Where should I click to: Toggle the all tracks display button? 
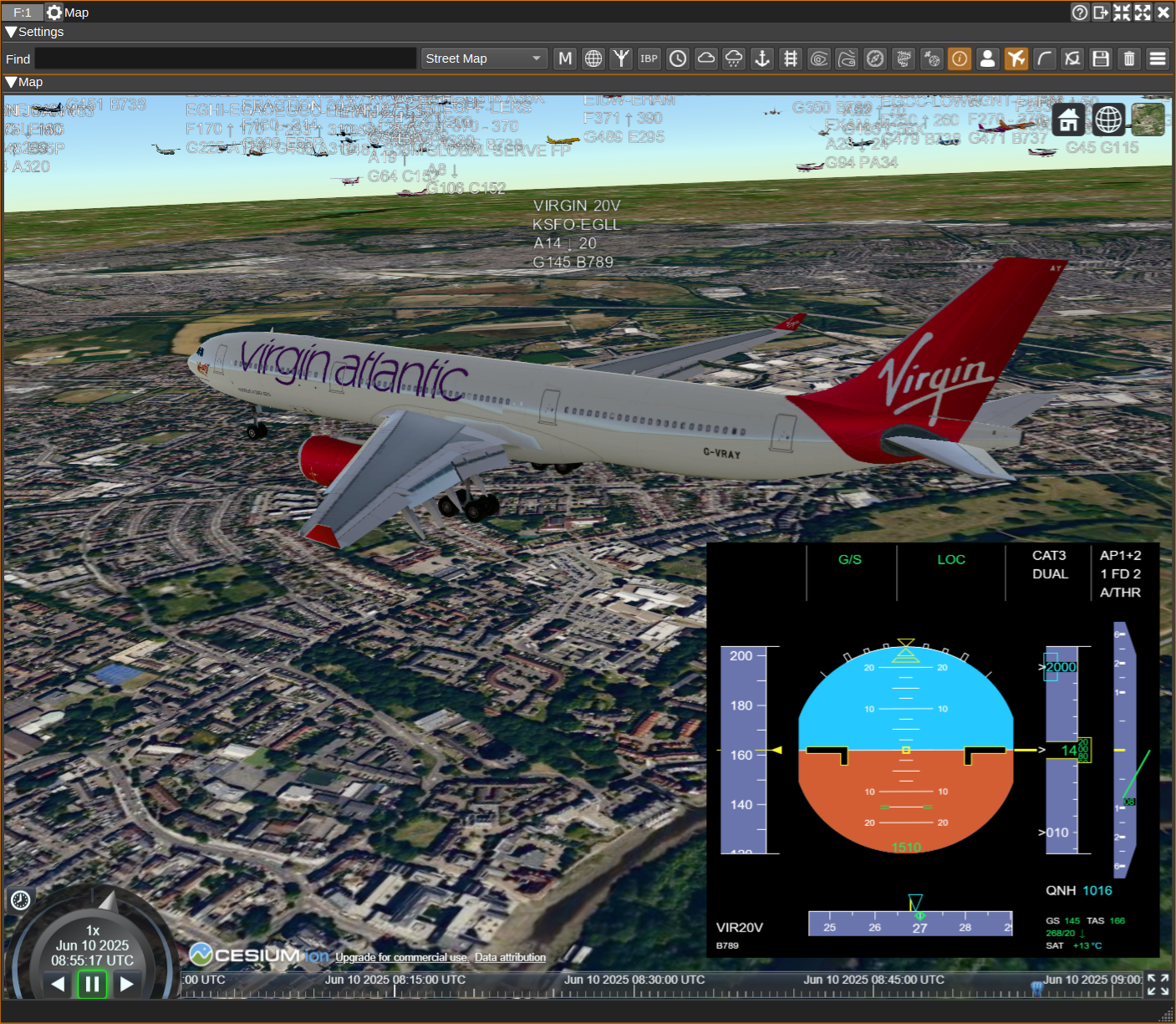(1072, 59)
